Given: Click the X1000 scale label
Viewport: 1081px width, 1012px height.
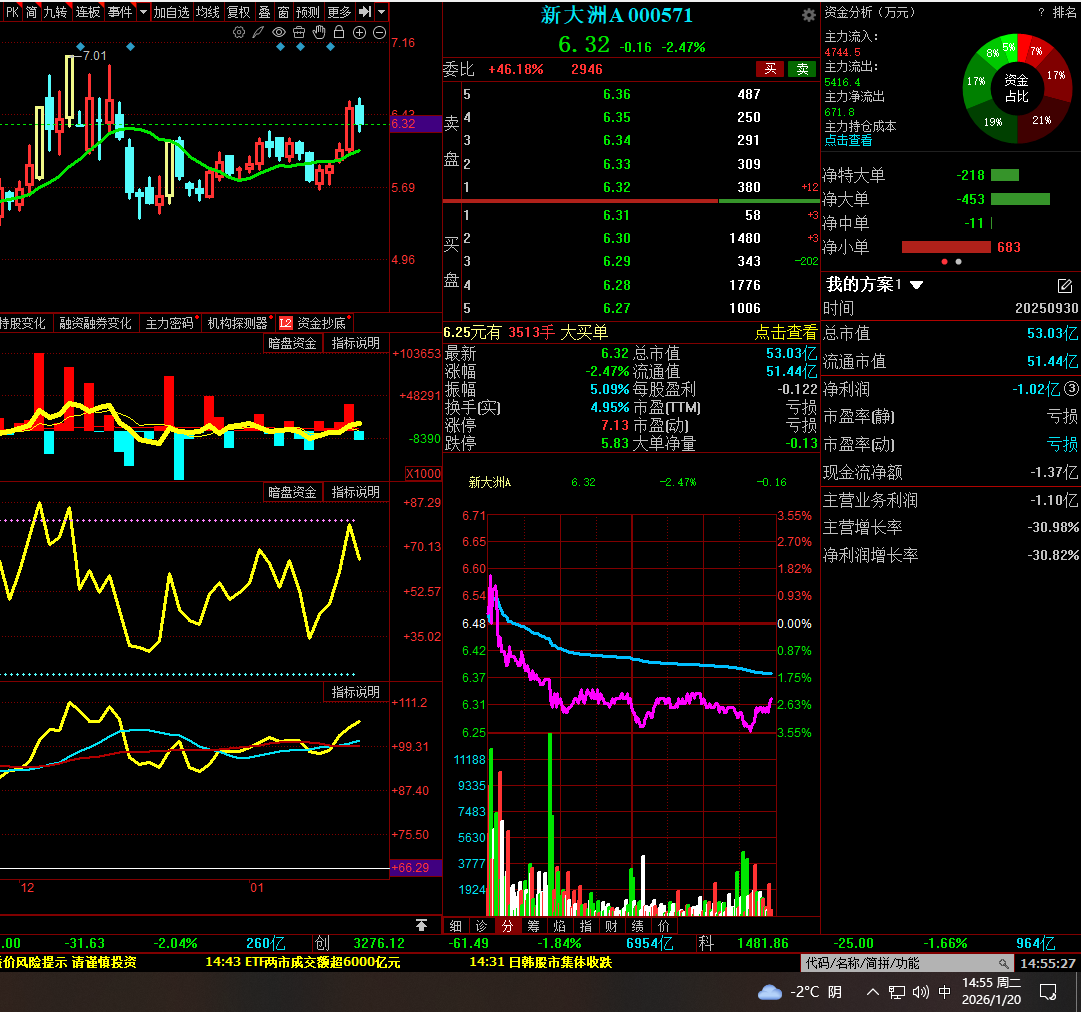Looking at the screenshot, I should click(423, 474).
